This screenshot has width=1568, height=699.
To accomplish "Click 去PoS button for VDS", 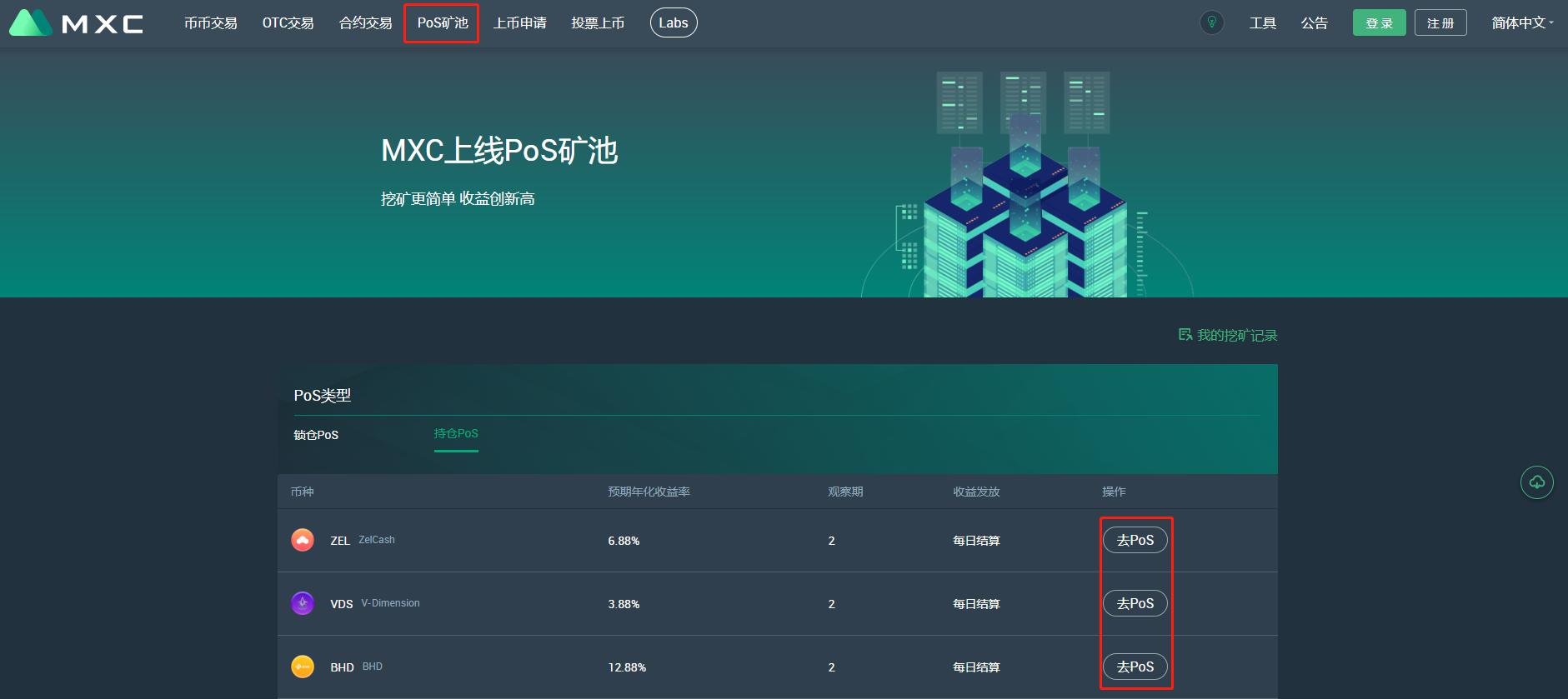I will pyautogui.click(x=1135, y=603).
